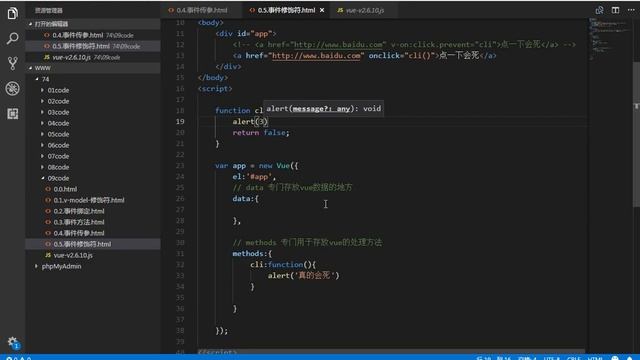This screenshot has width=640, height=360.
Task: Collapse the WWW workspace section
Action: [93, 68]
